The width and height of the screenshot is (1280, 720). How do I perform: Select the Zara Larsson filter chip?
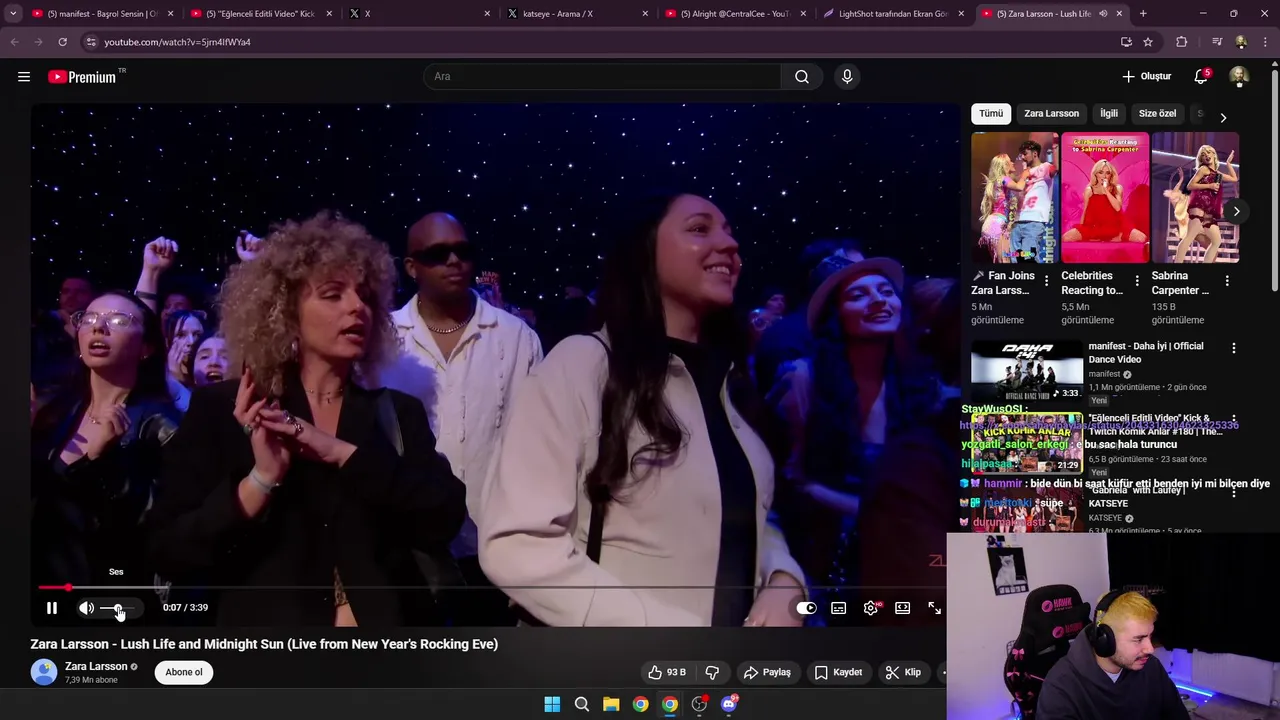(1051, 114)
